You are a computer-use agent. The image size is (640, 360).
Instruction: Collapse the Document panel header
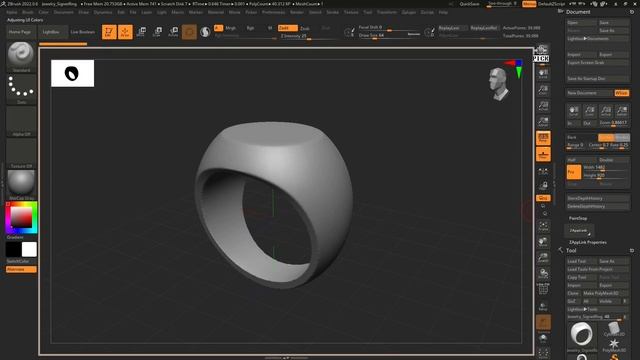click(x=578, y=12)
